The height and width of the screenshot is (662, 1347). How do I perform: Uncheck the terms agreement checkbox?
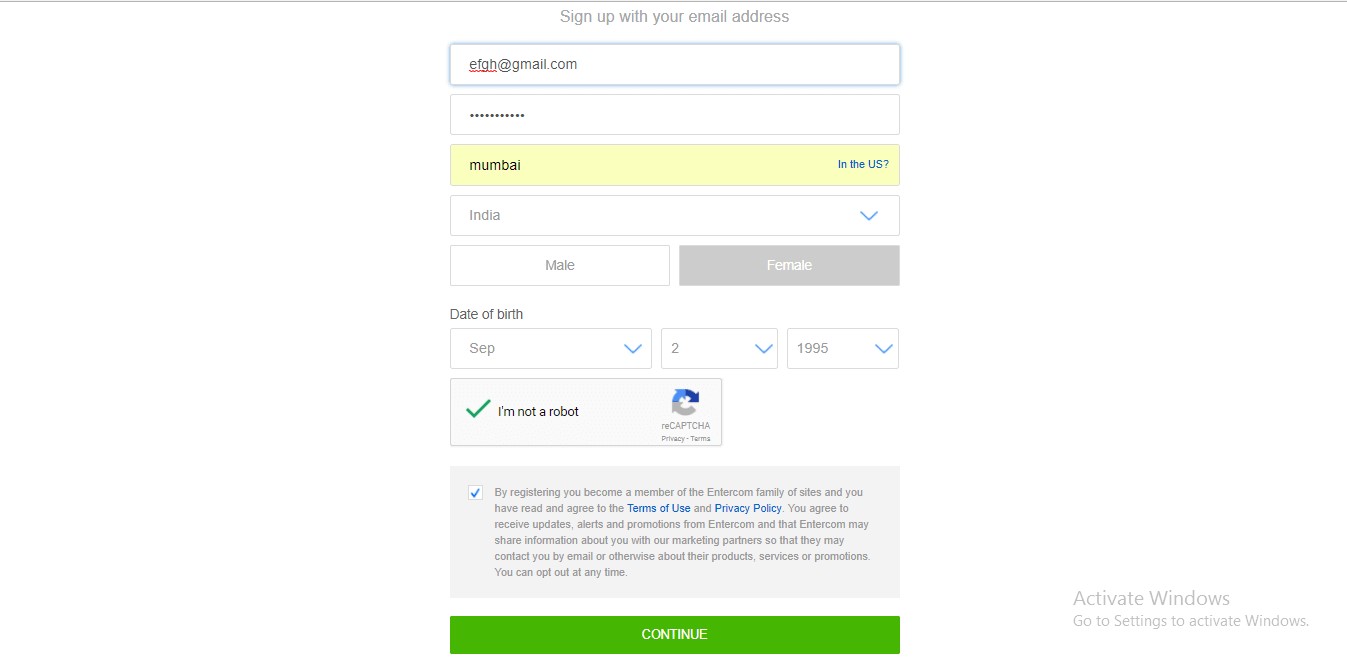[x=475, y=493]
